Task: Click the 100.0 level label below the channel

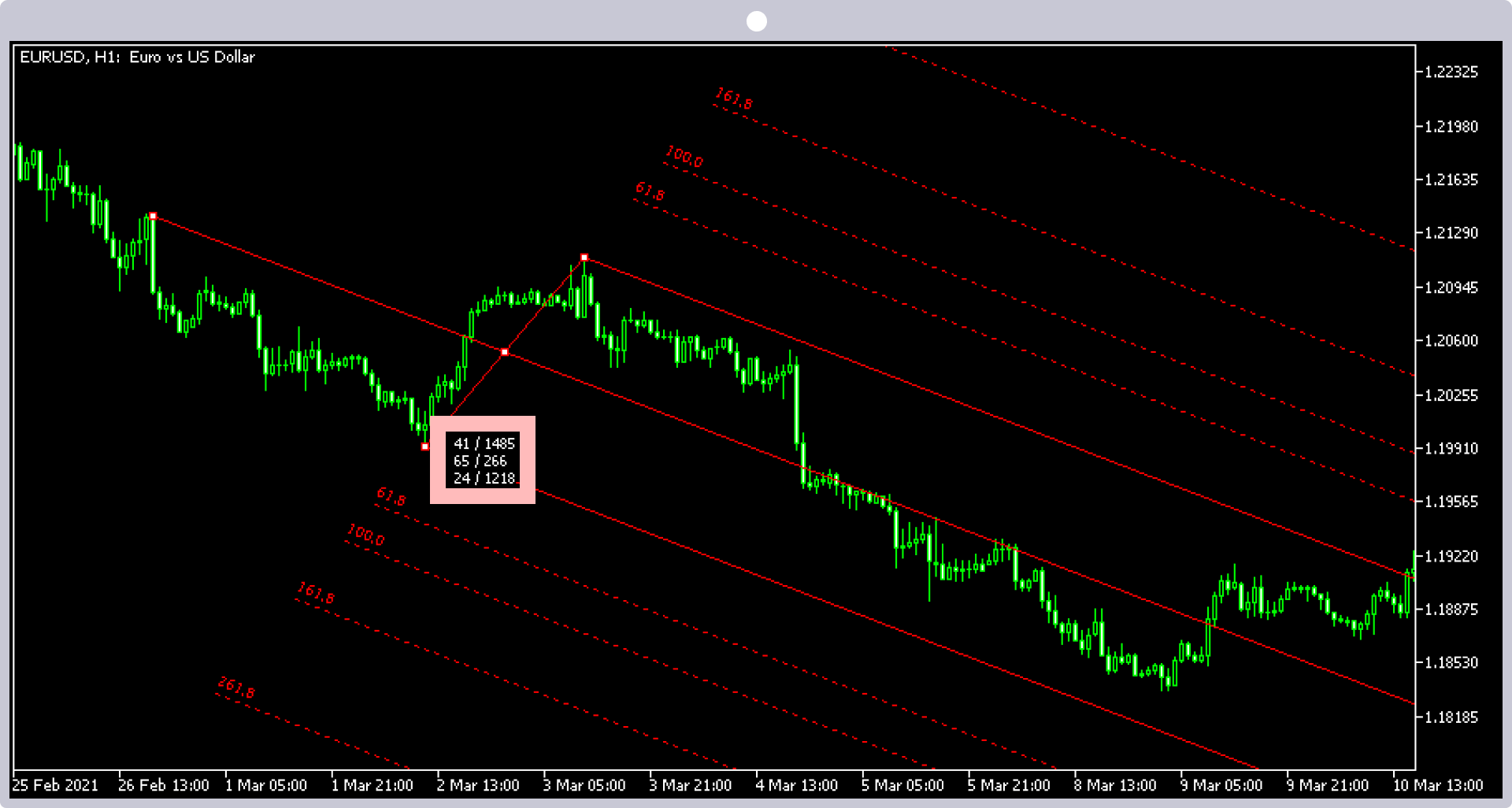Action: pyautogui.click(x=366, y=536)
